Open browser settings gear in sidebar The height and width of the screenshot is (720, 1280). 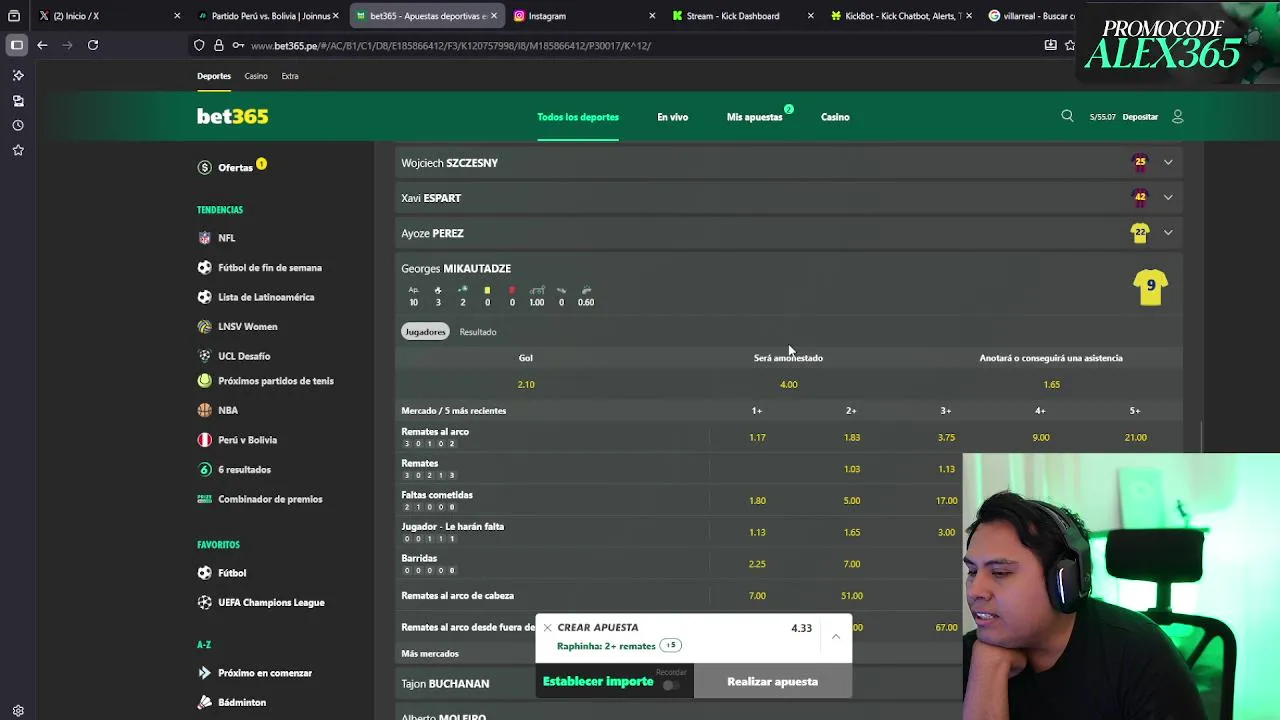coord(18,711)
